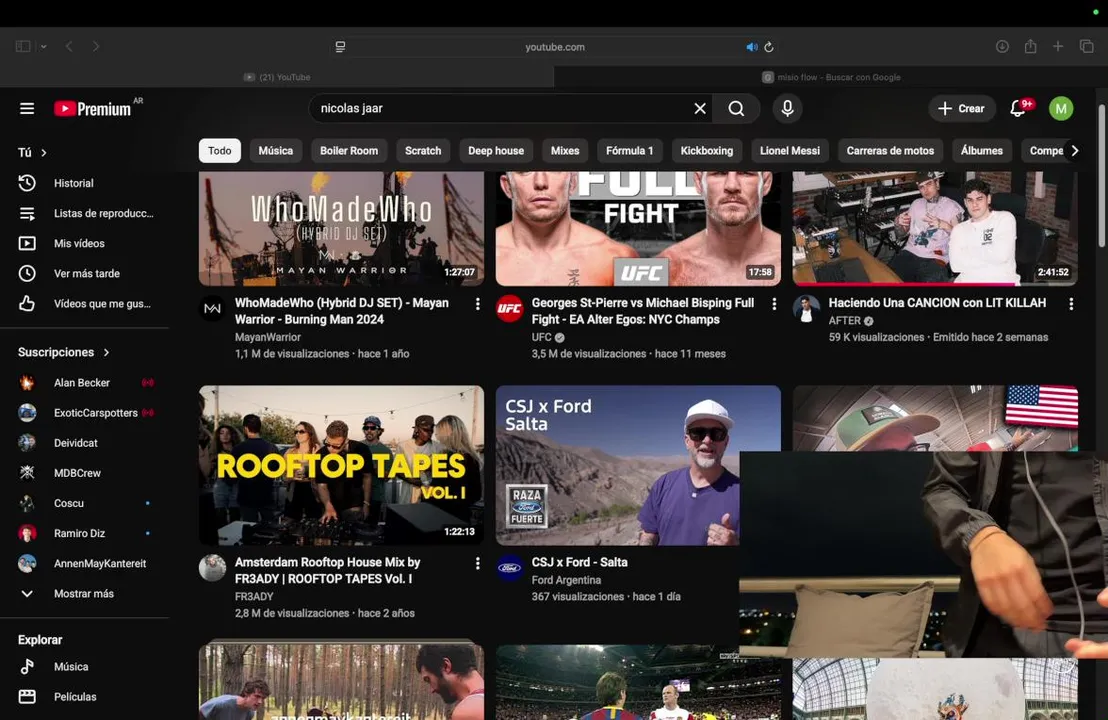Select the Todo filter chip

point(220,151)
